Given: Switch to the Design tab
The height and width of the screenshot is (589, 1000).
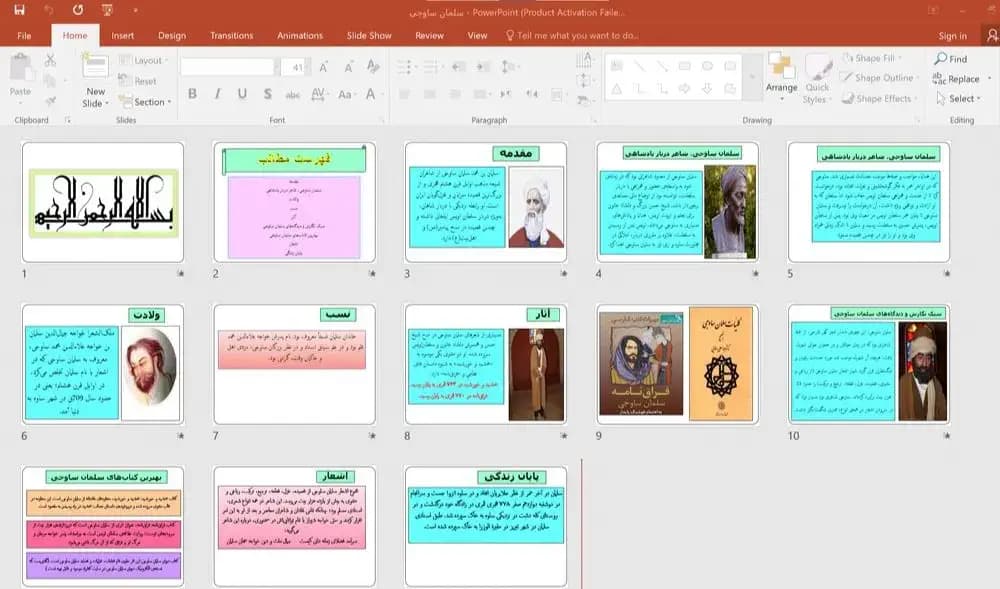Looking at the screenshot, I should (172, 36).
